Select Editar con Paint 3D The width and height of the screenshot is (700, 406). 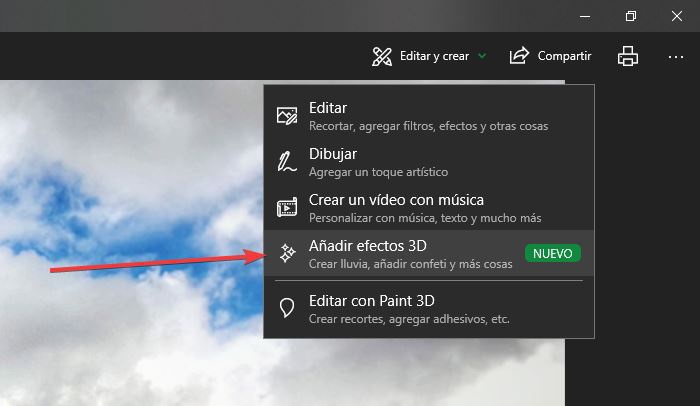coord(429,309)
